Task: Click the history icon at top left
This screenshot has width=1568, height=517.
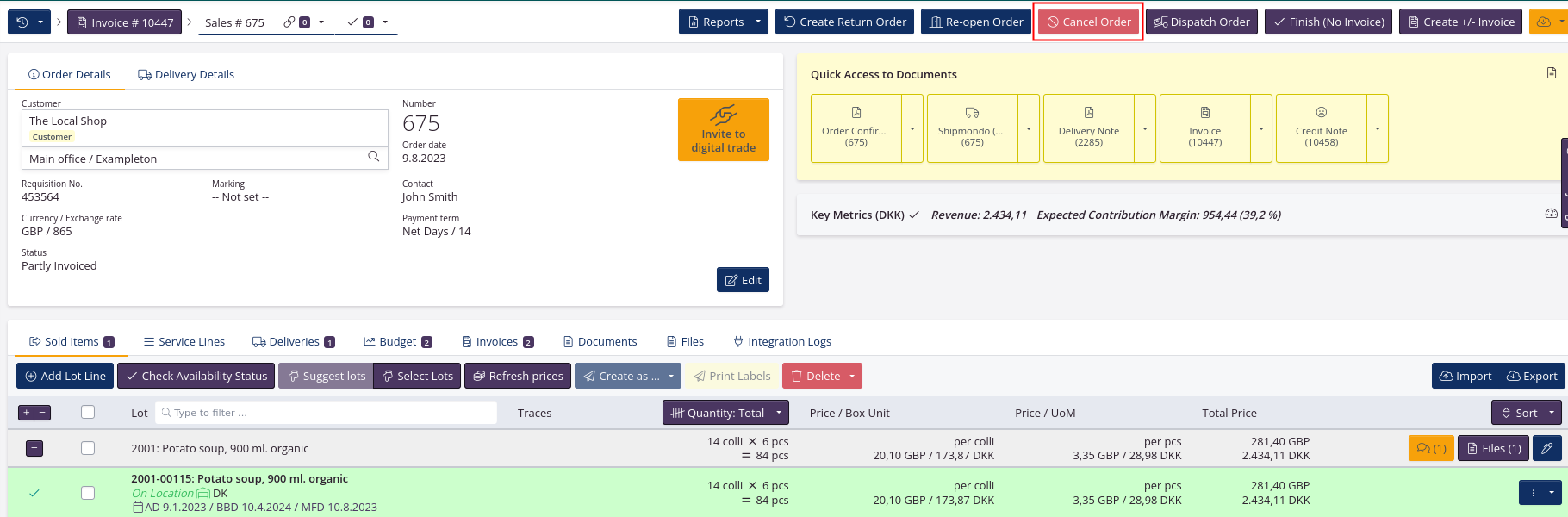Action: [22, 22]
